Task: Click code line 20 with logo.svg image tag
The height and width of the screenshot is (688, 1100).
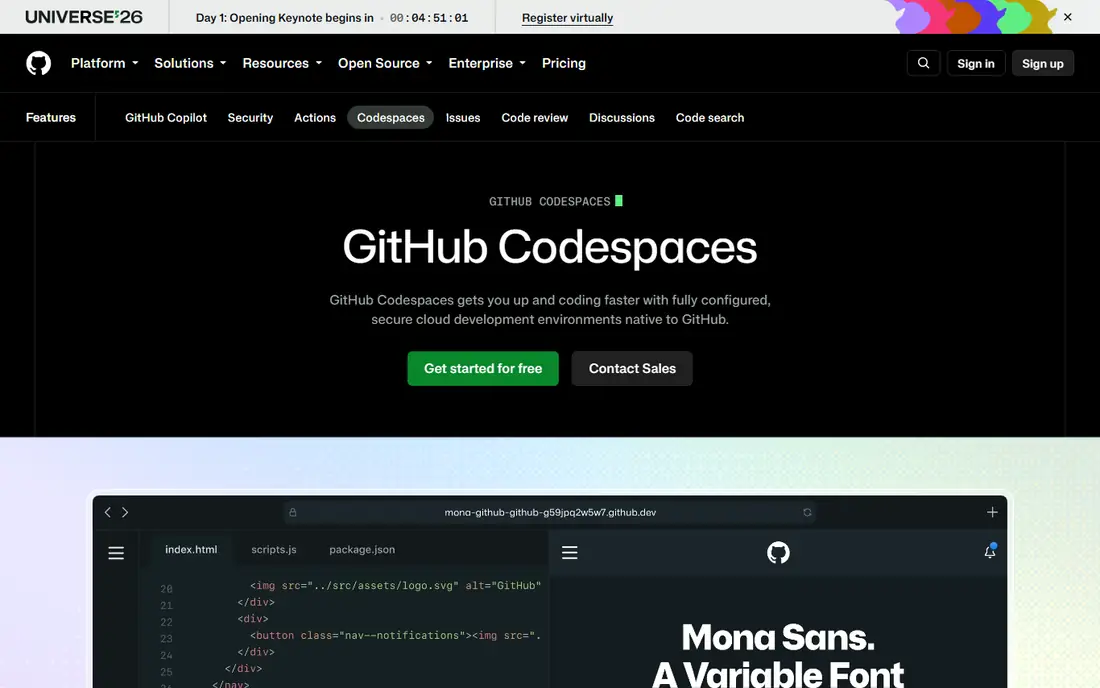Action: coord(395,586)
